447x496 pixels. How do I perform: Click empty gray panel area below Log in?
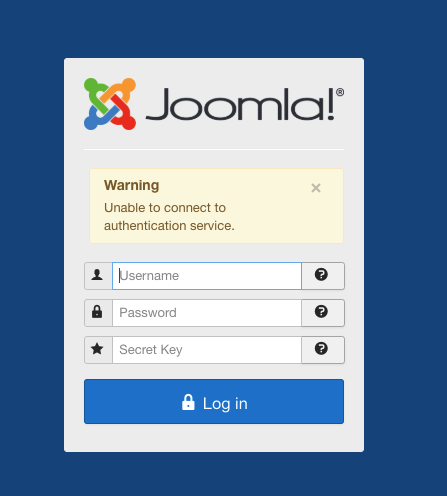pyautogui.click(x=214, y=438)
